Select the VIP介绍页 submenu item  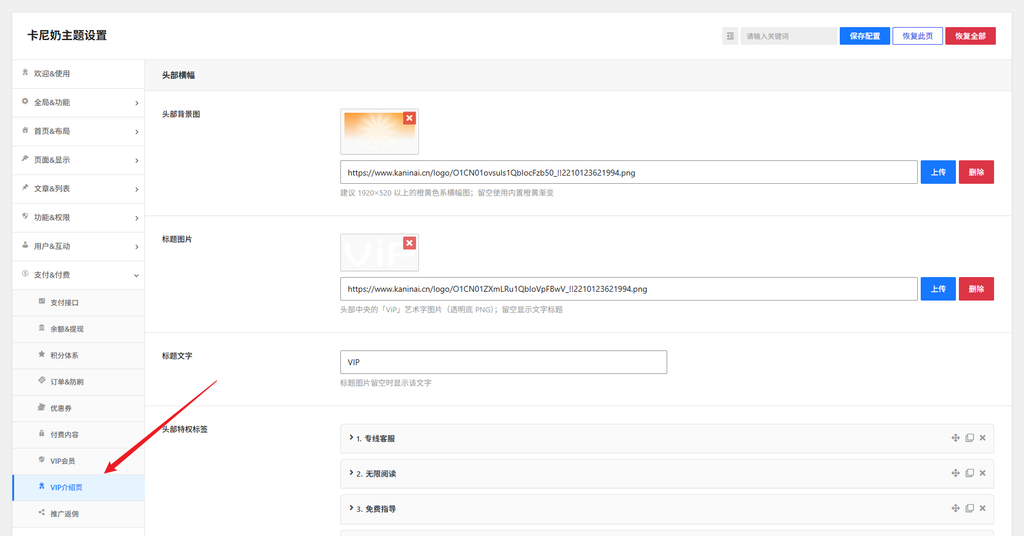(78, 488)
